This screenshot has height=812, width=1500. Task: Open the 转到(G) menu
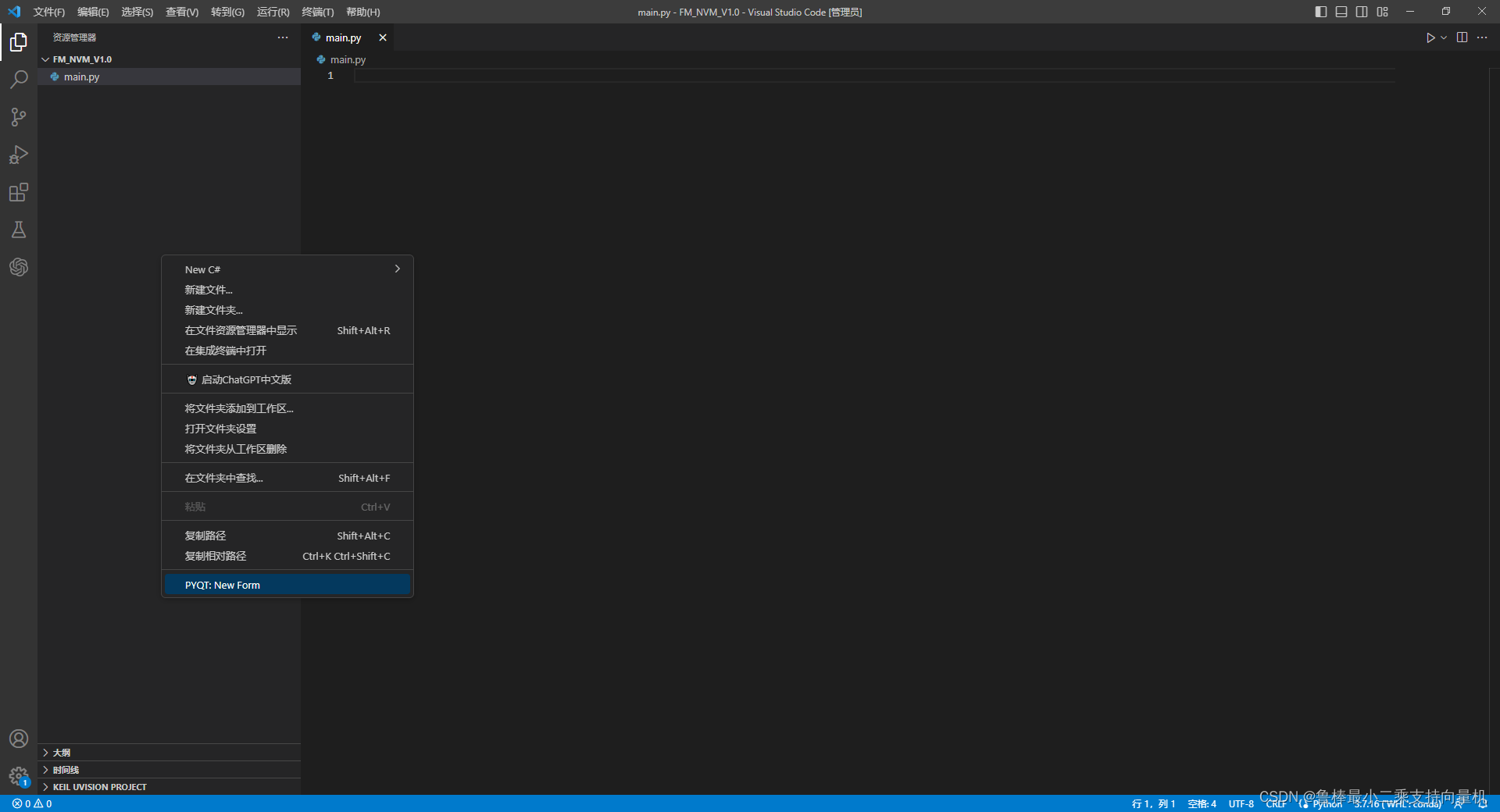pyautogui.click(x=227, y=12)
